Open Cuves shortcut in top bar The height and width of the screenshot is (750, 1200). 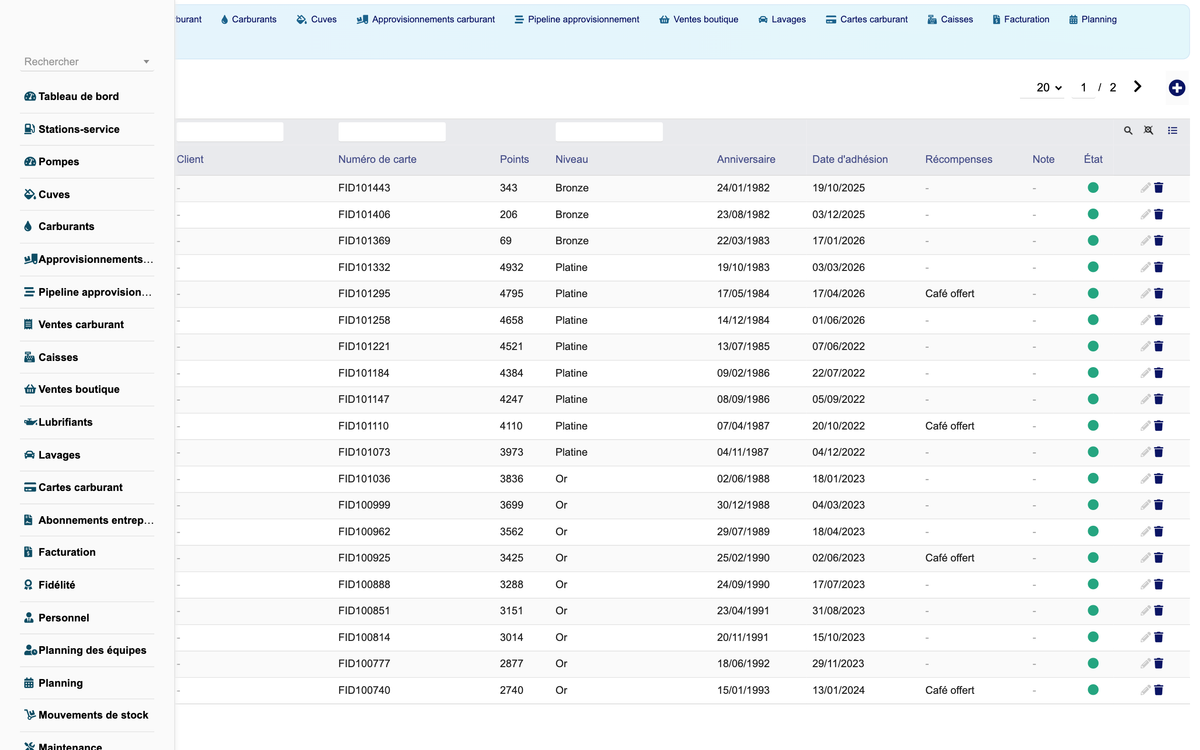[317, 19]
